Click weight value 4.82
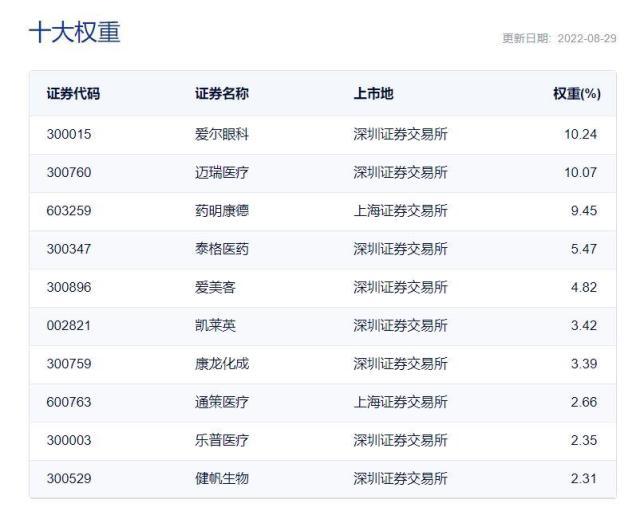The height and width of the screenshot is (523, 640). [584, 287]
